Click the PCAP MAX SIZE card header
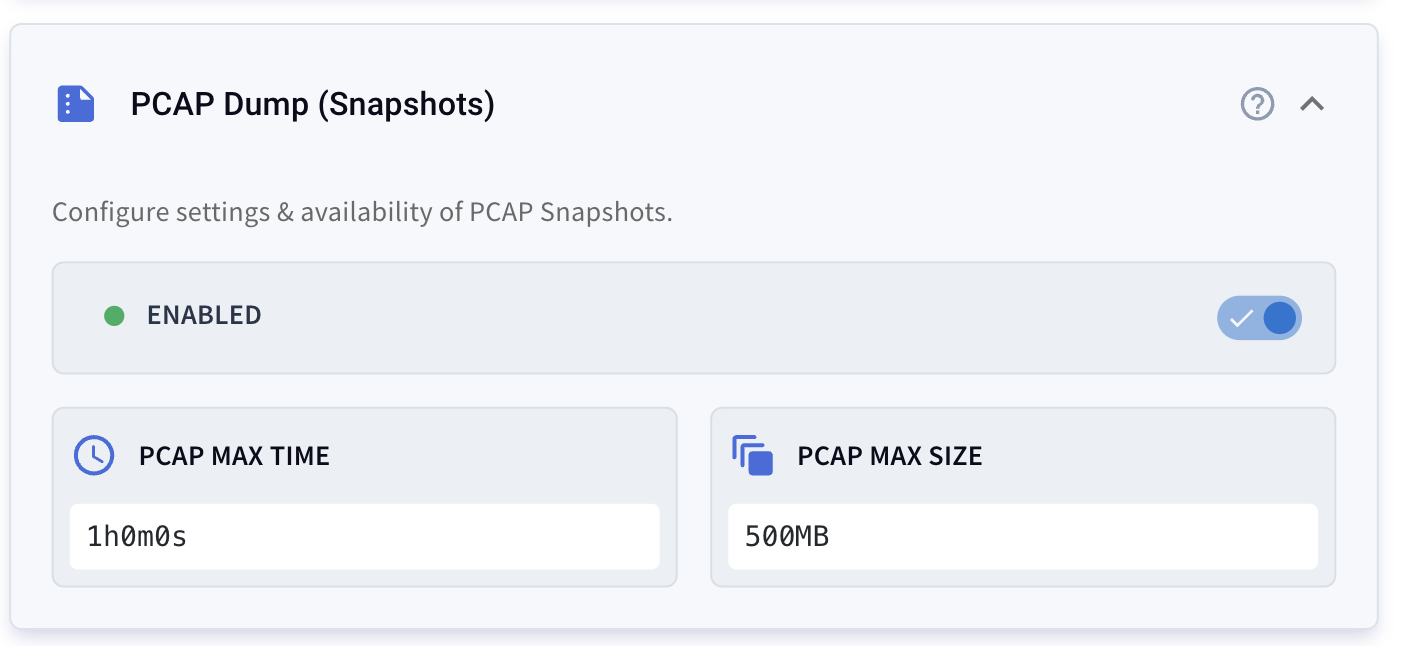The image size is (1406, 646). [887, 455]
